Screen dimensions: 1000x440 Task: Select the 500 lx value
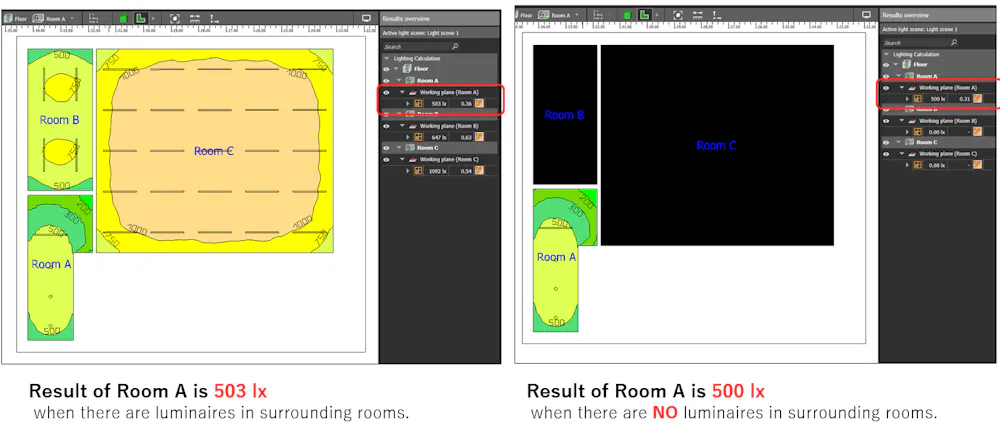(x=938, y=99)
